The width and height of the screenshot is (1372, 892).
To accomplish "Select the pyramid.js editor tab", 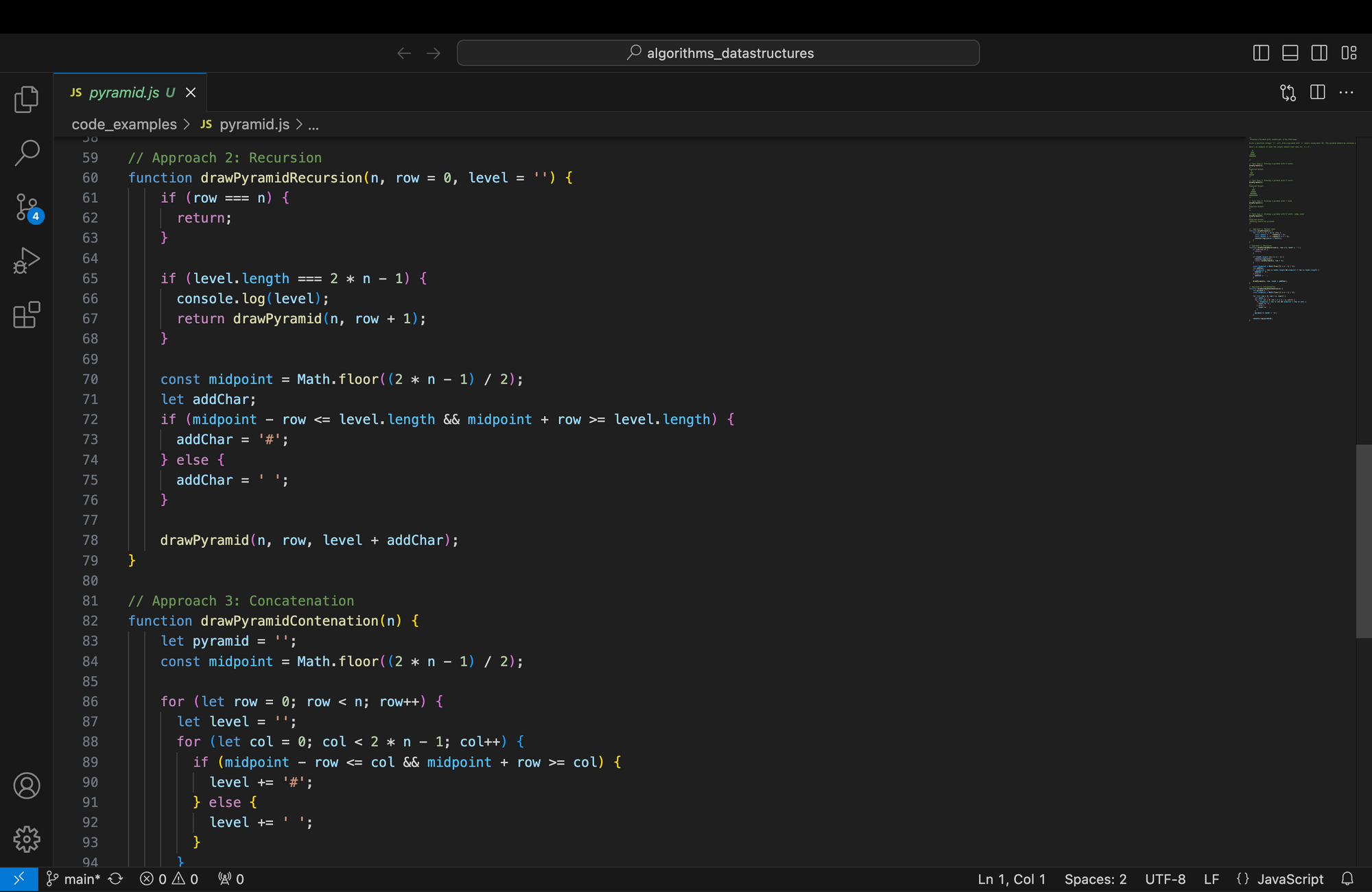I will point(123,92).
